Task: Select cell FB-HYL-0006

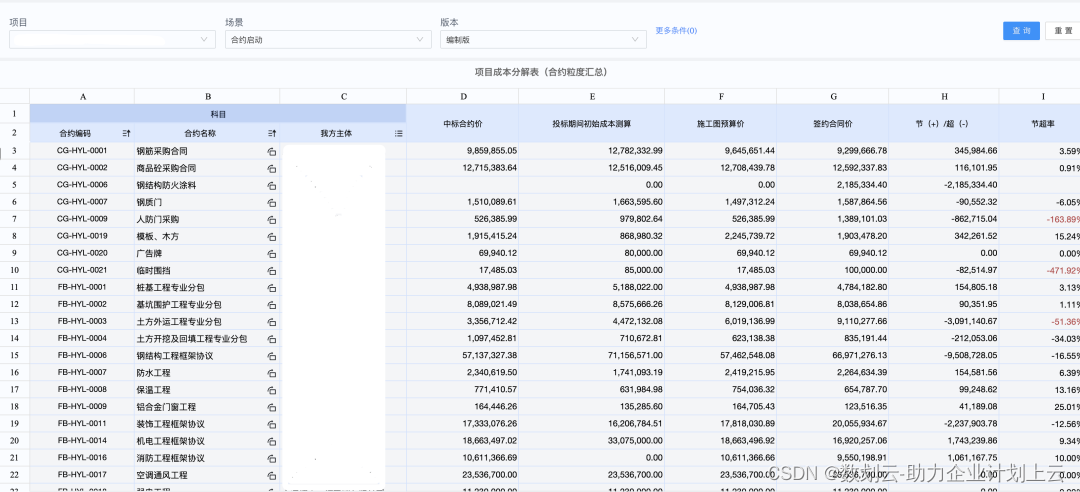Action: (83, 356)
